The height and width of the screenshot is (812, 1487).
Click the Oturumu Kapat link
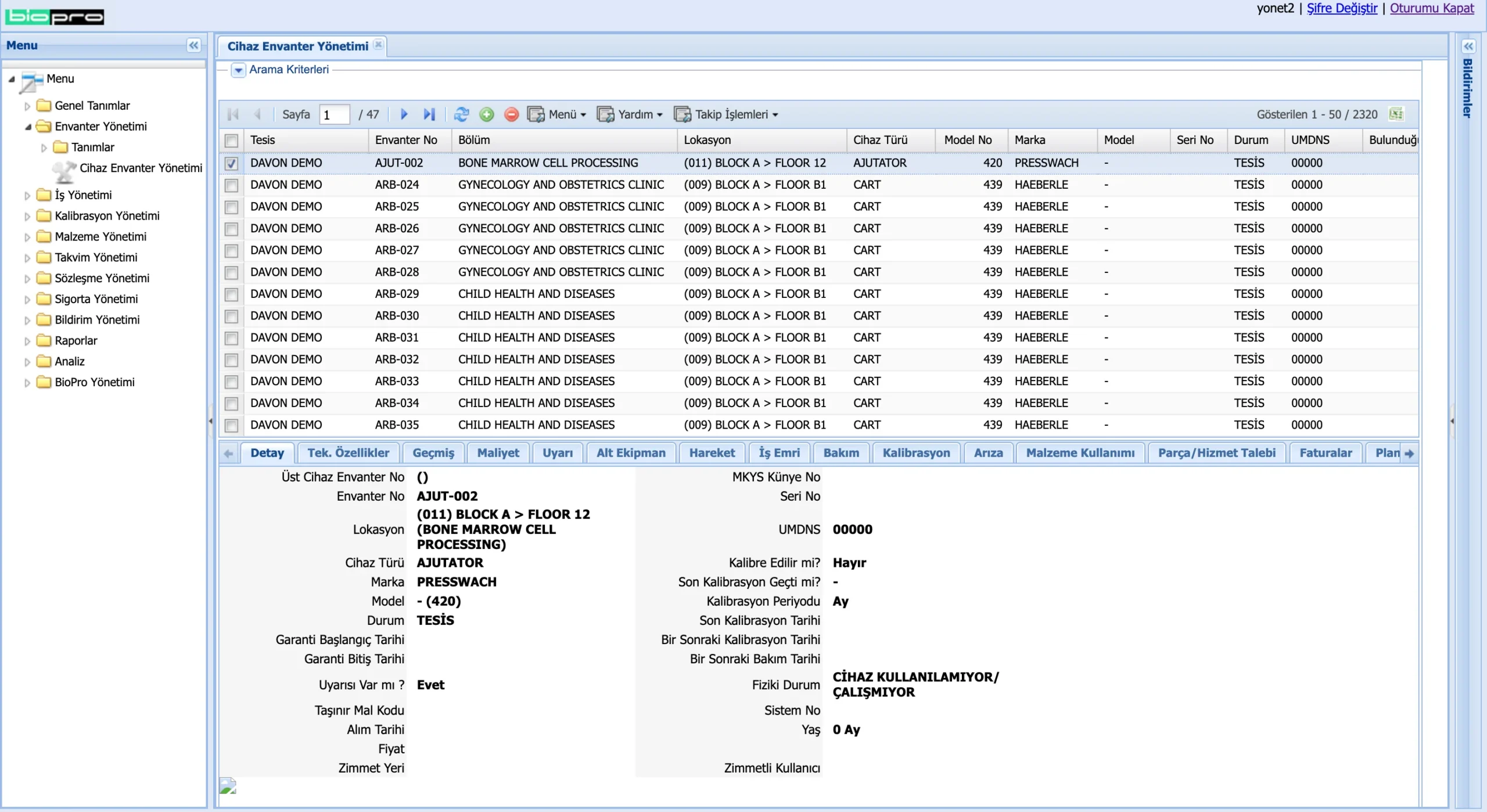point(1432,8)
